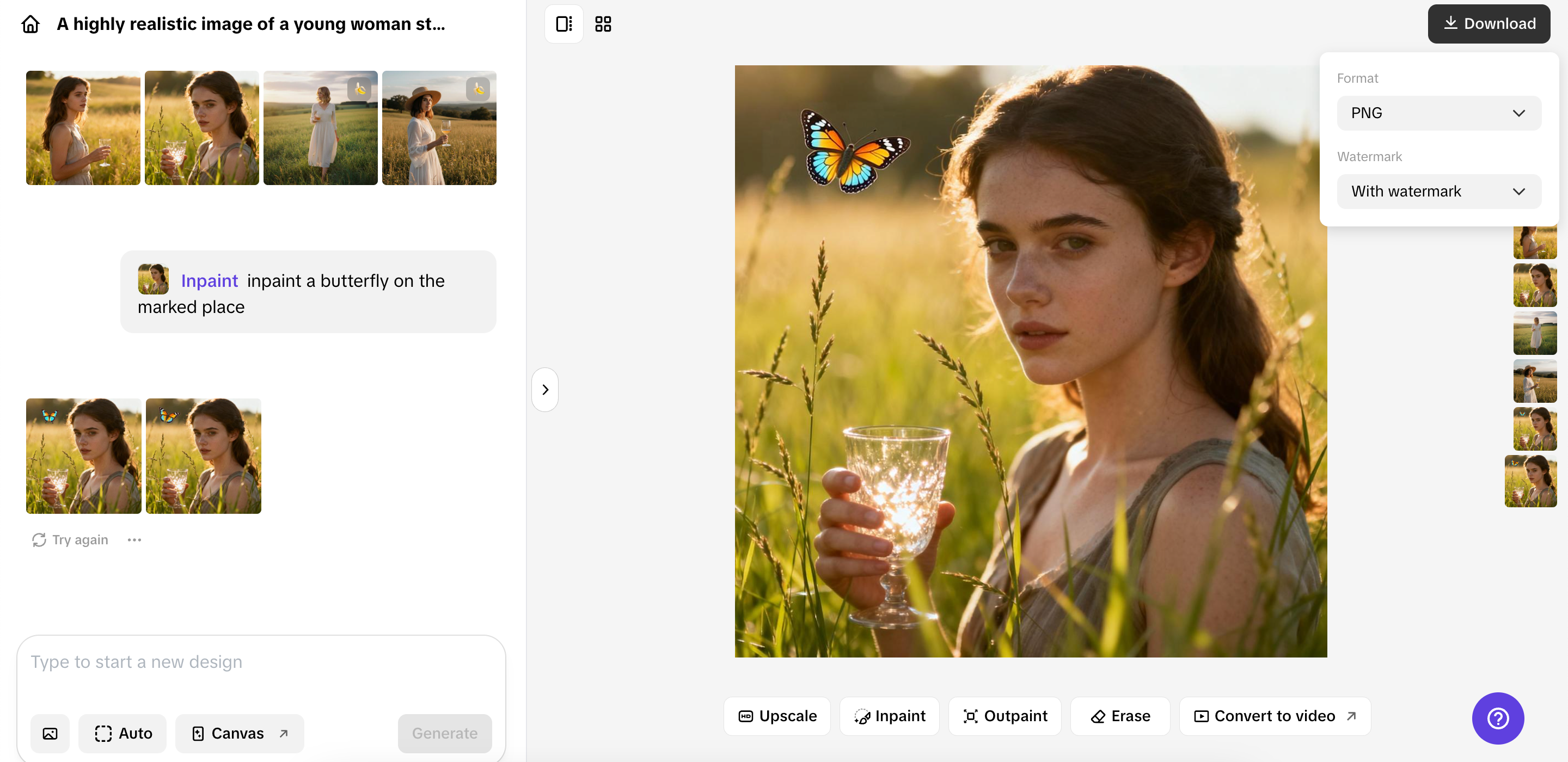Go to the home icon
The height and width of the screenshot is (762, 1568).
tap(30, 24)
